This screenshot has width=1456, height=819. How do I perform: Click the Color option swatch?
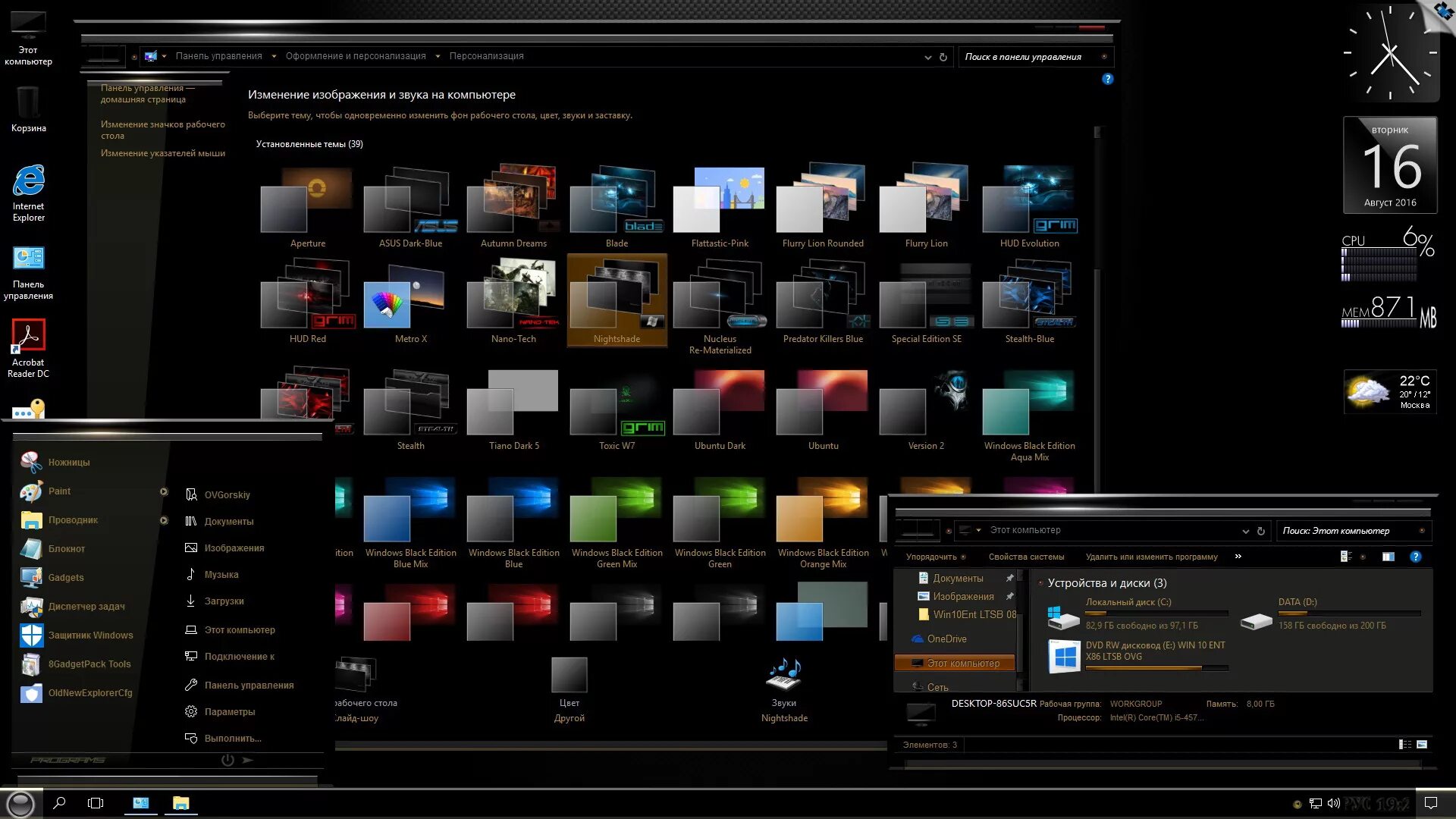coord(569,675)
